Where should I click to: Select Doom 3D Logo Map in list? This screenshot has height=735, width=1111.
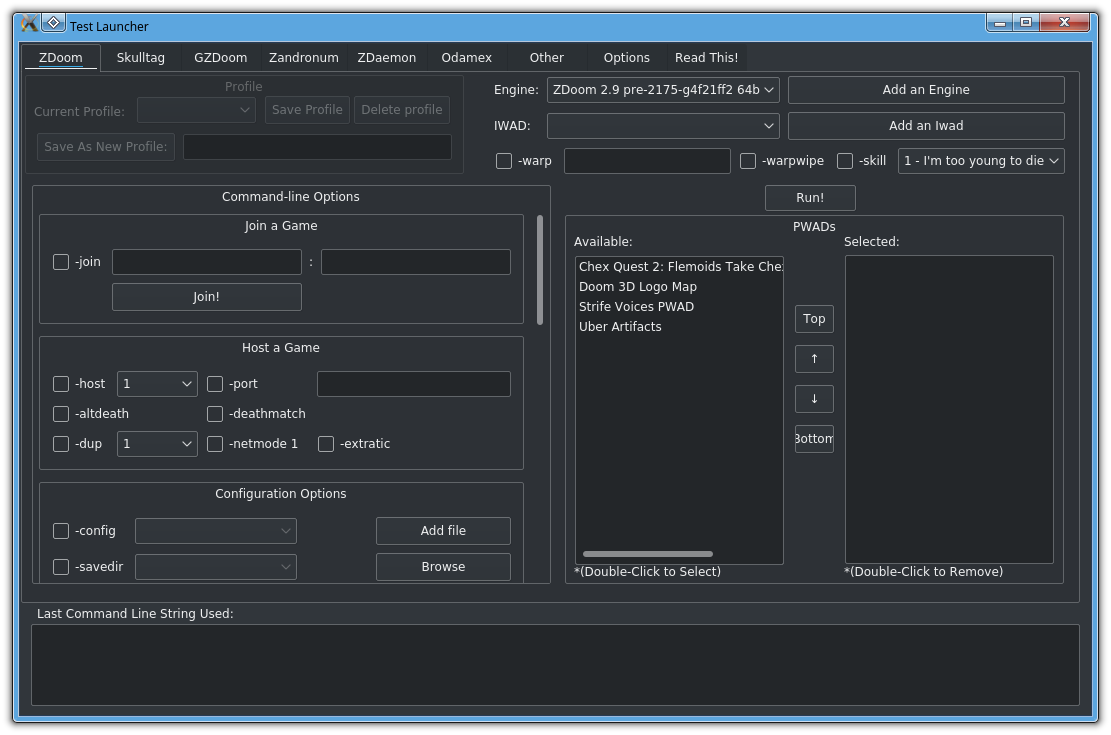(638, 287)
